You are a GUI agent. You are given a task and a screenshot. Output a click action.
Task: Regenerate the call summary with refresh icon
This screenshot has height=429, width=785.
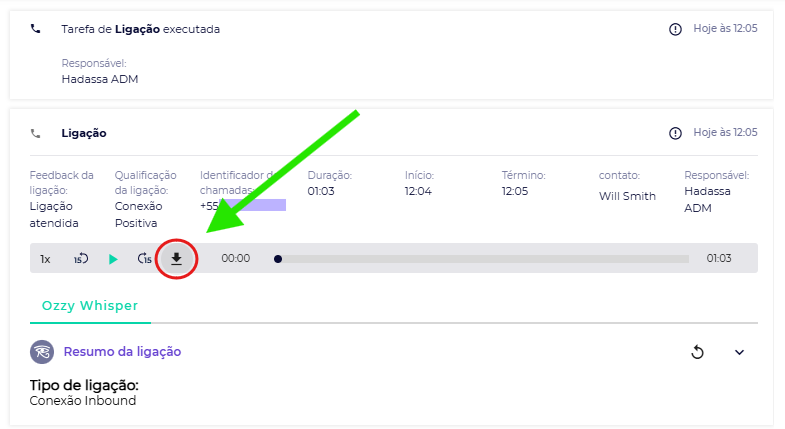(698, 352)
